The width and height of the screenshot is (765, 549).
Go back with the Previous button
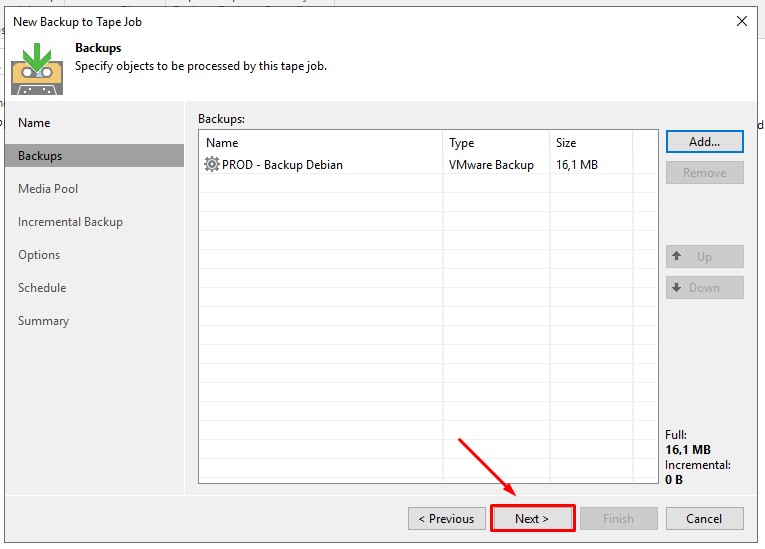(446, 518)
